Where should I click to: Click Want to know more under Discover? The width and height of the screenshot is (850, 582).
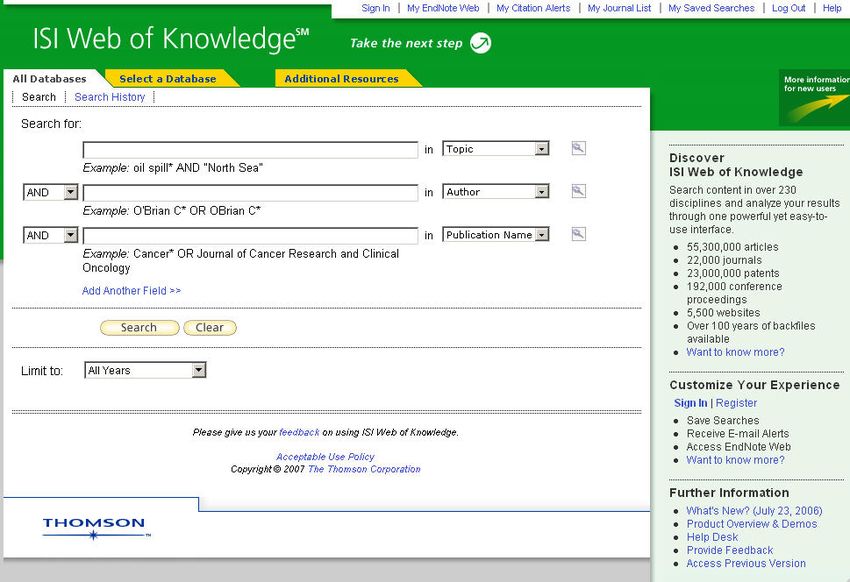click(736, 352)
